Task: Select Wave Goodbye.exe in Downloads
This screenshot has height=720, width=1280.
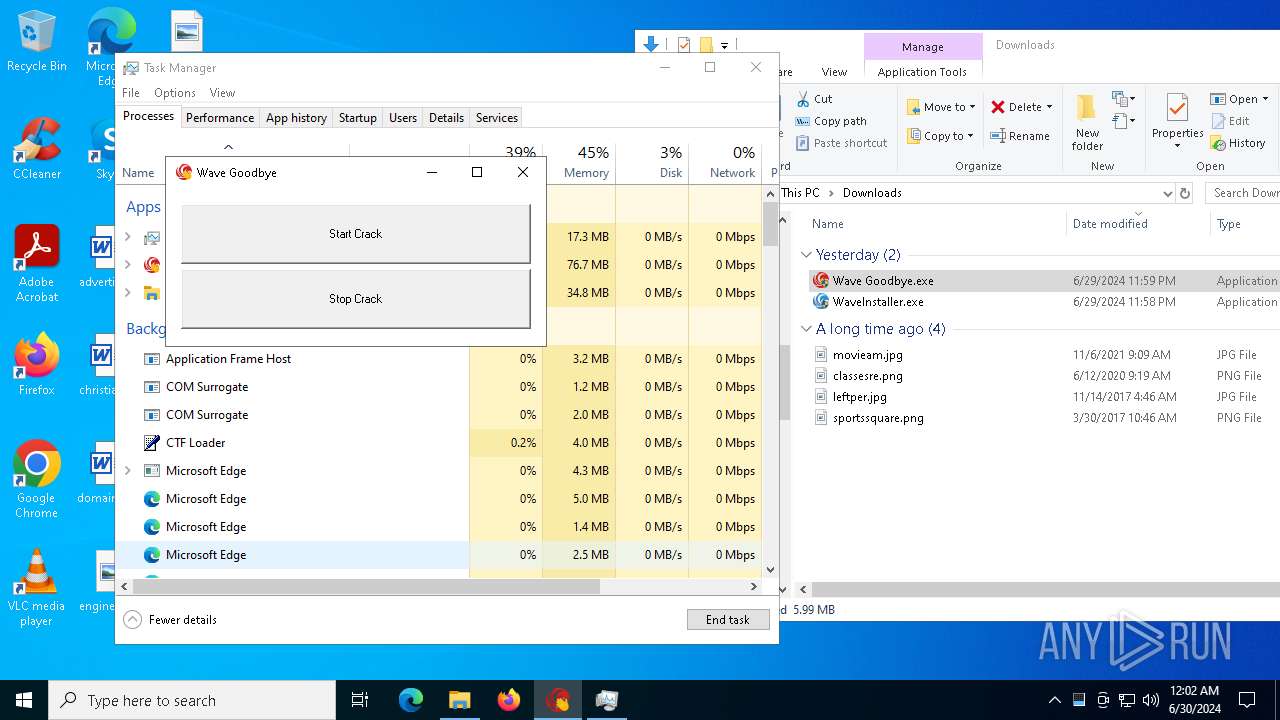Action: (883, 281)
